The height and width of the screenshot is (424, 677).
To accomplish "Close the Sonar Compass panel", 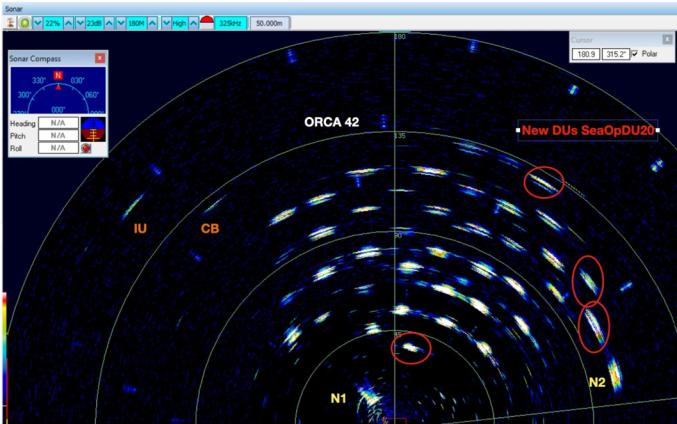I will (100, 58).
